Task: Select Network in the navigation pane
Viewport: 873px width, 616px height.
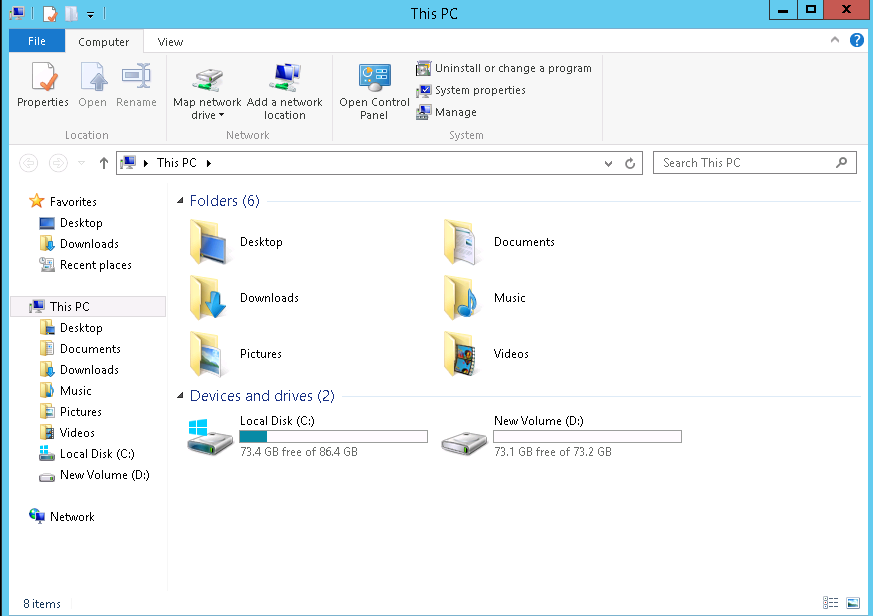Action: pyautogui.click(x=62, y=517)
